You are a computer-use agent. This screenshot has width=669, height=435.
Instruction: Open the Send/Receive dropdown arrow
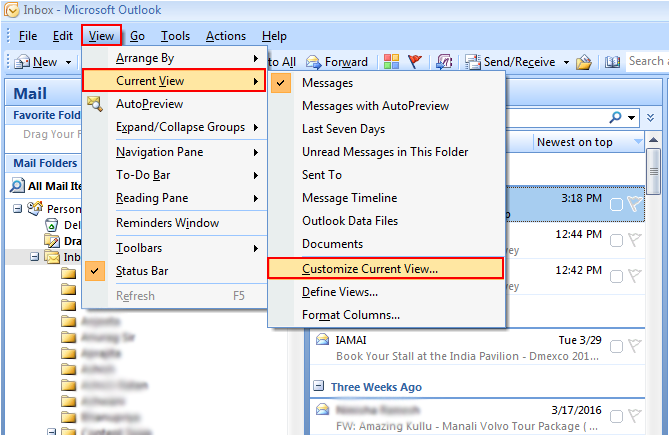click(x=566, y=62)
